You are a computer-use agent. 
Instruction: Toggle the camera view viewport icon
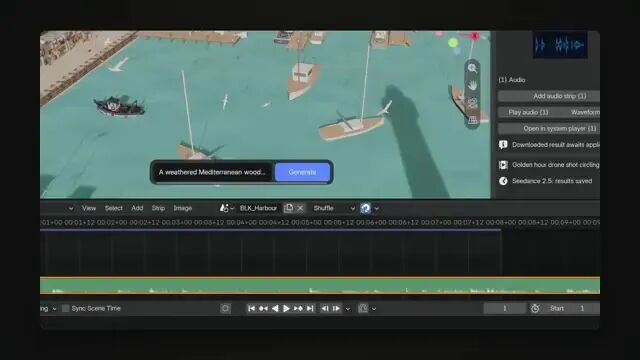(x=472, y=103)
